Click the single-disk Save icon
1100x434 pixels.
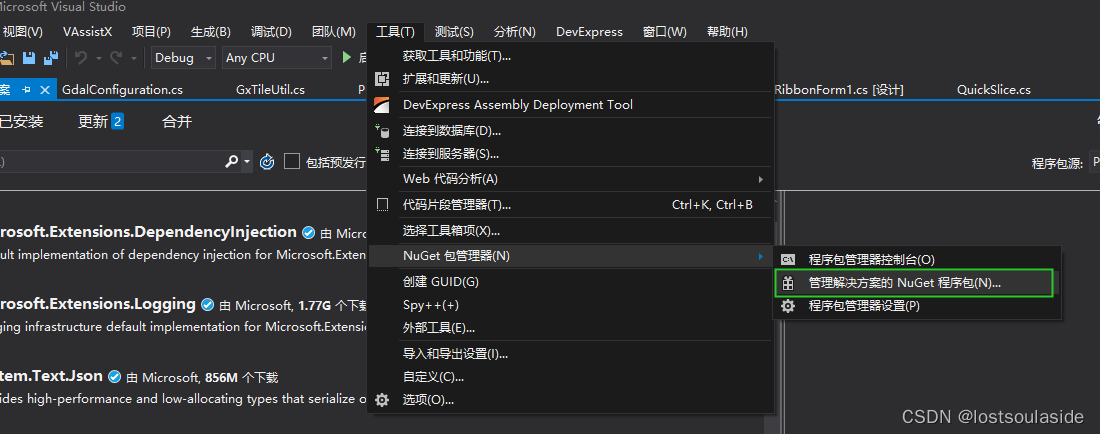[x=29, y=57]
